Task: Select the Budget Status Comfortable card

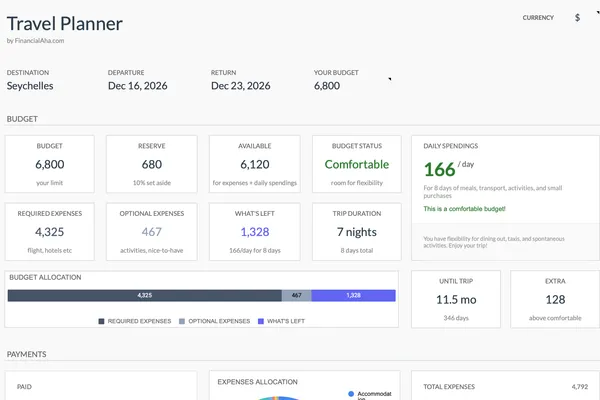Action: click(x=357, y=164)
